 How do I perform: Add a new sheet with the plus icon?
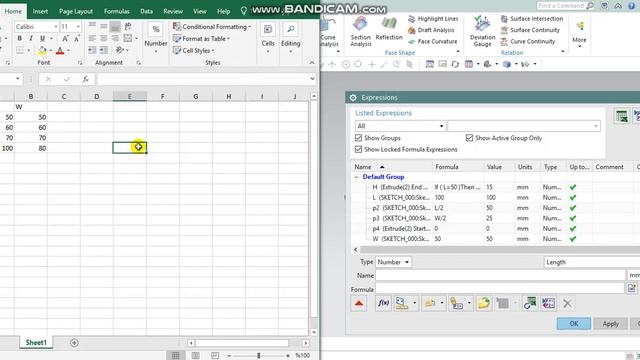[x=74, y=343]
